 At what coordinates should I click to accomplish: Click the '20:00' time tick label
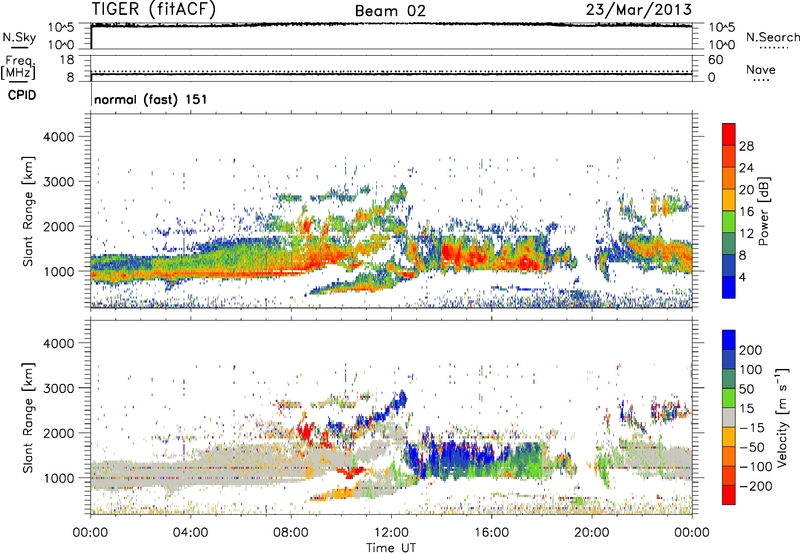(591, 533)
